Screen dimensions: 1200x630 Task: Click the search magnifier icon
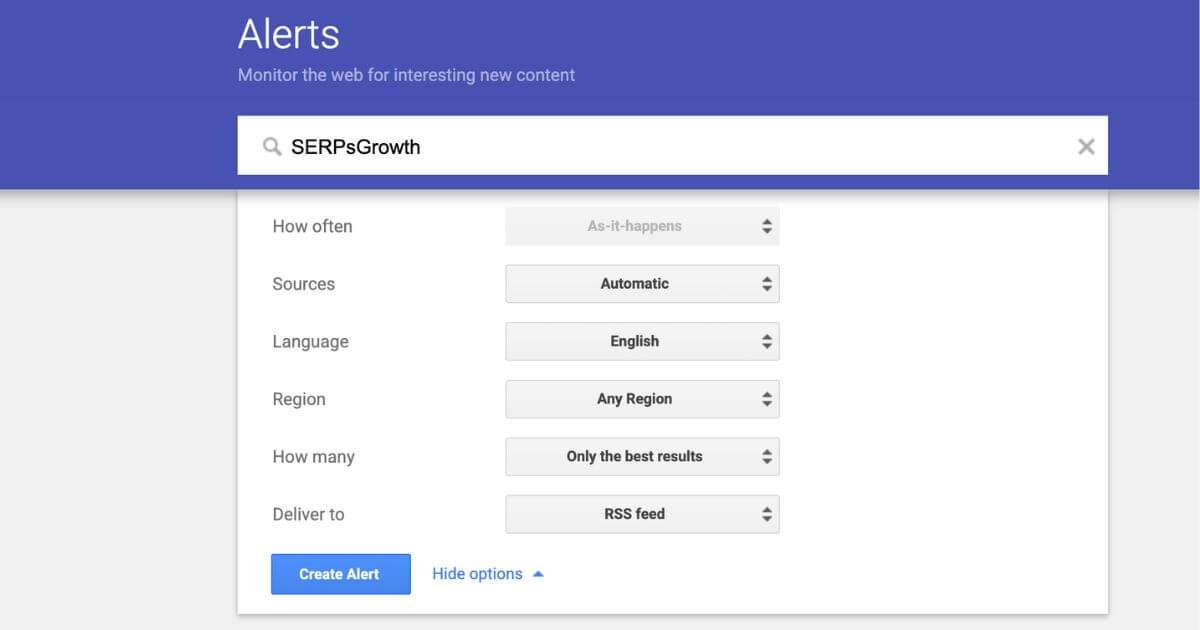tap(271, 146)
